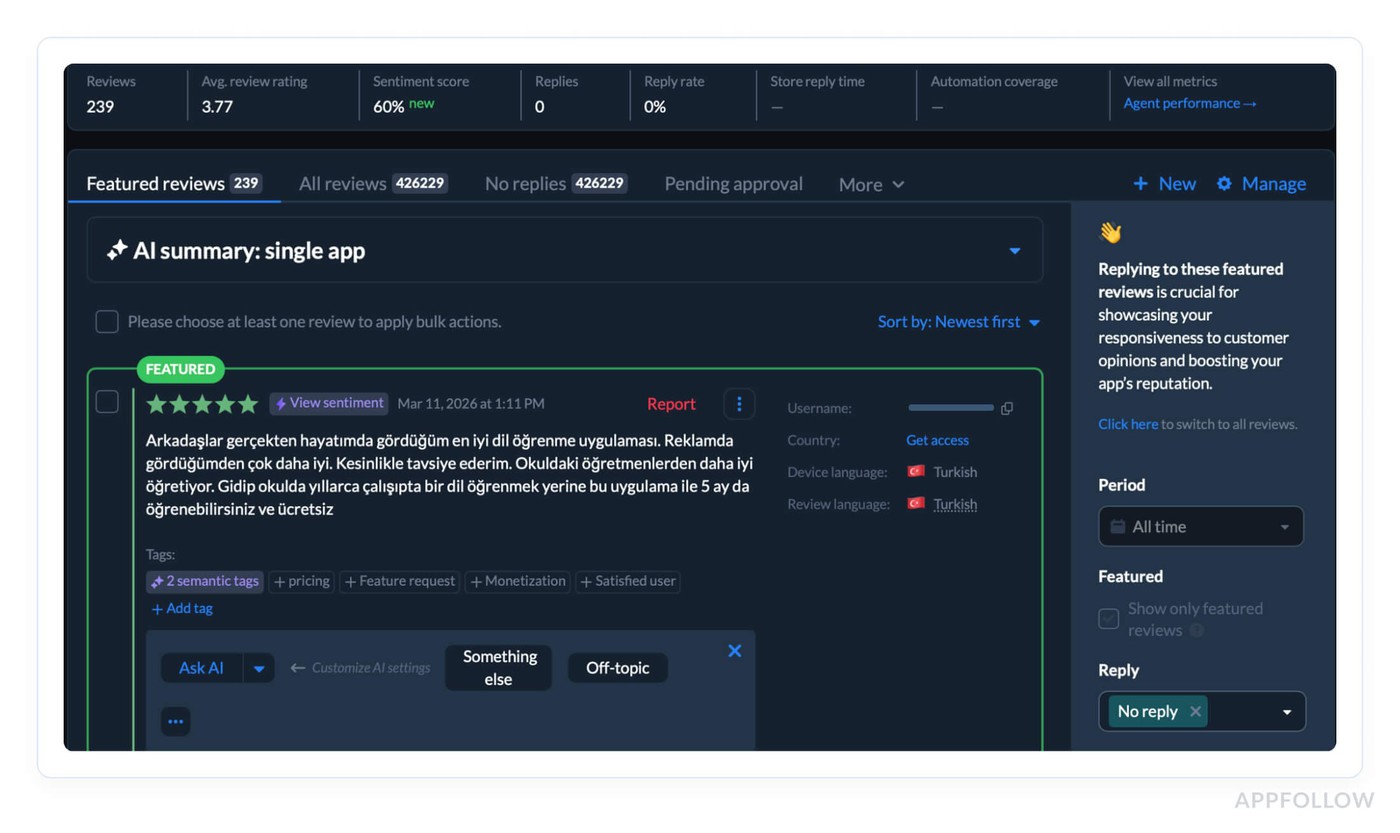
Task: Click here to switch to all reviews
Action: [x=1128, y=424]
